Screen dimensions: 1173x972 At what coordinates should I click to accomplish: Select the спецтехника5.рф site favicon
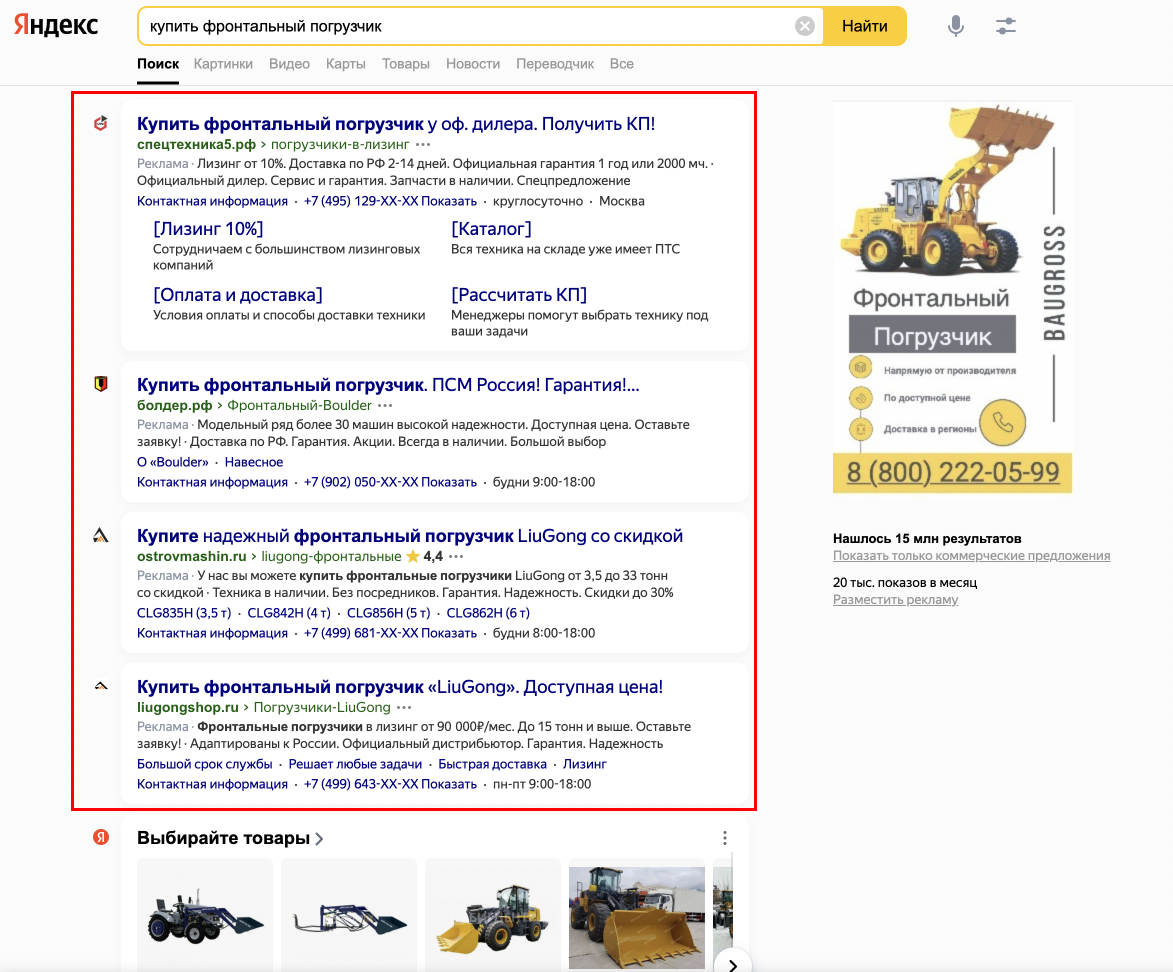tap(101, 124)
